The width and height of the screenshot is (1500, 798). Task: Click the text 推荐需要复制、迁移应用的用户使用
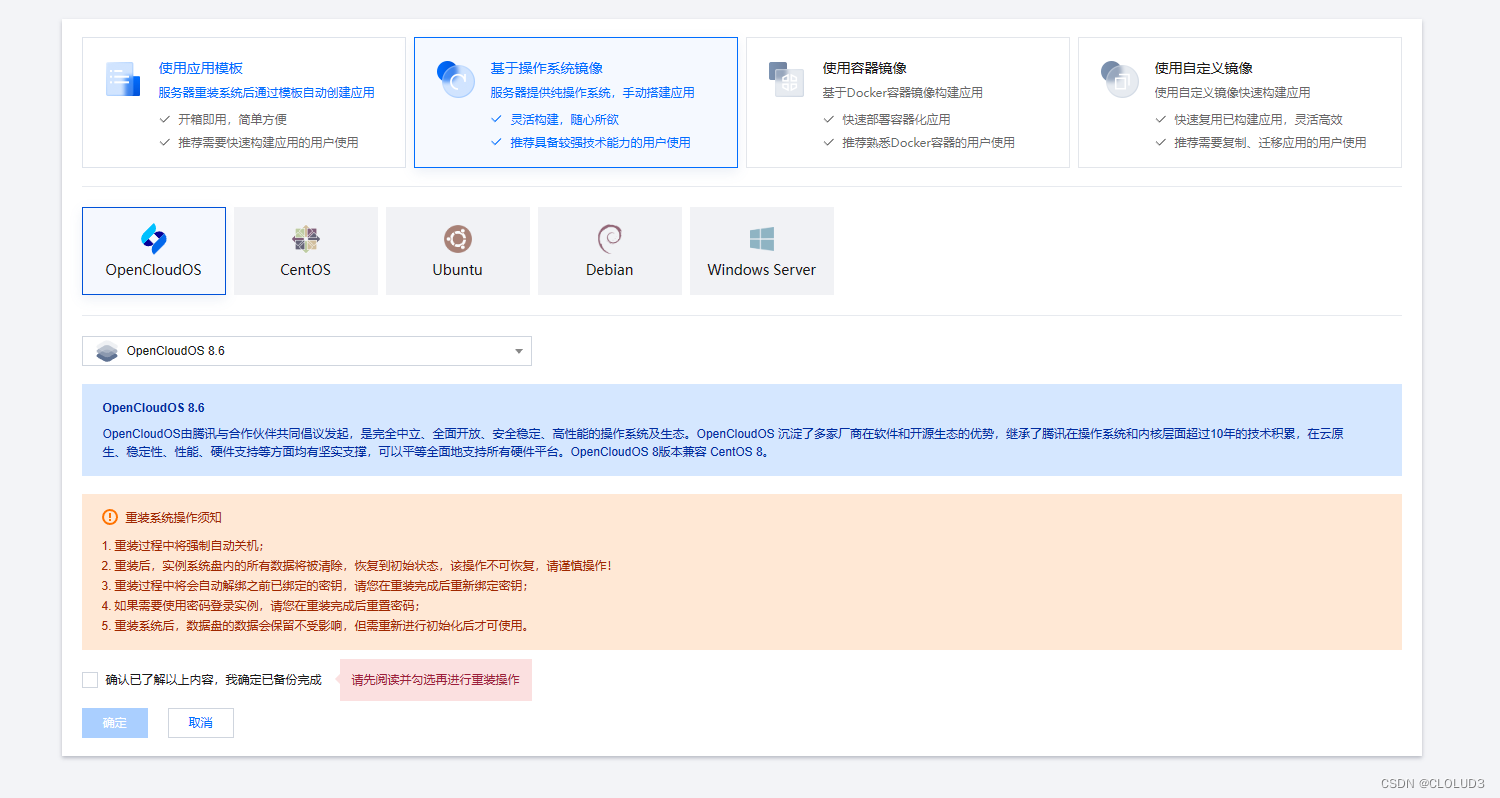click(x=1270, y=143)
